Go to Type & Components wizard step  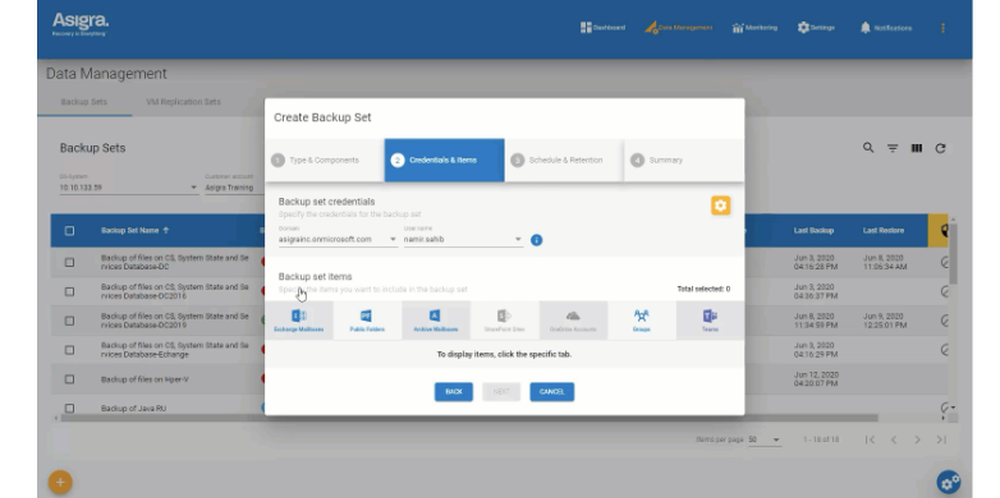click(324, 160)
